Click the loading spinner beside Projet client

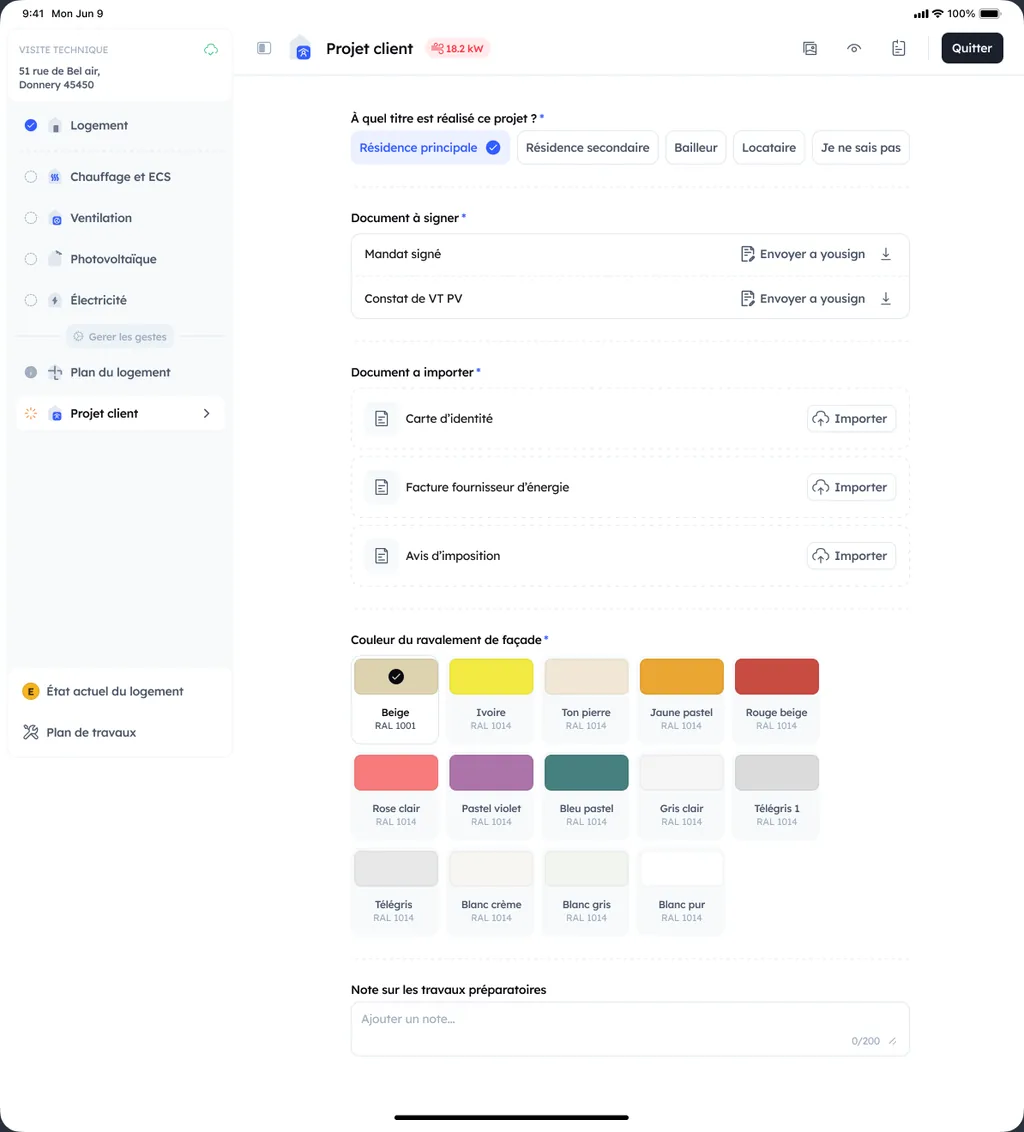[x=30, y=414]
